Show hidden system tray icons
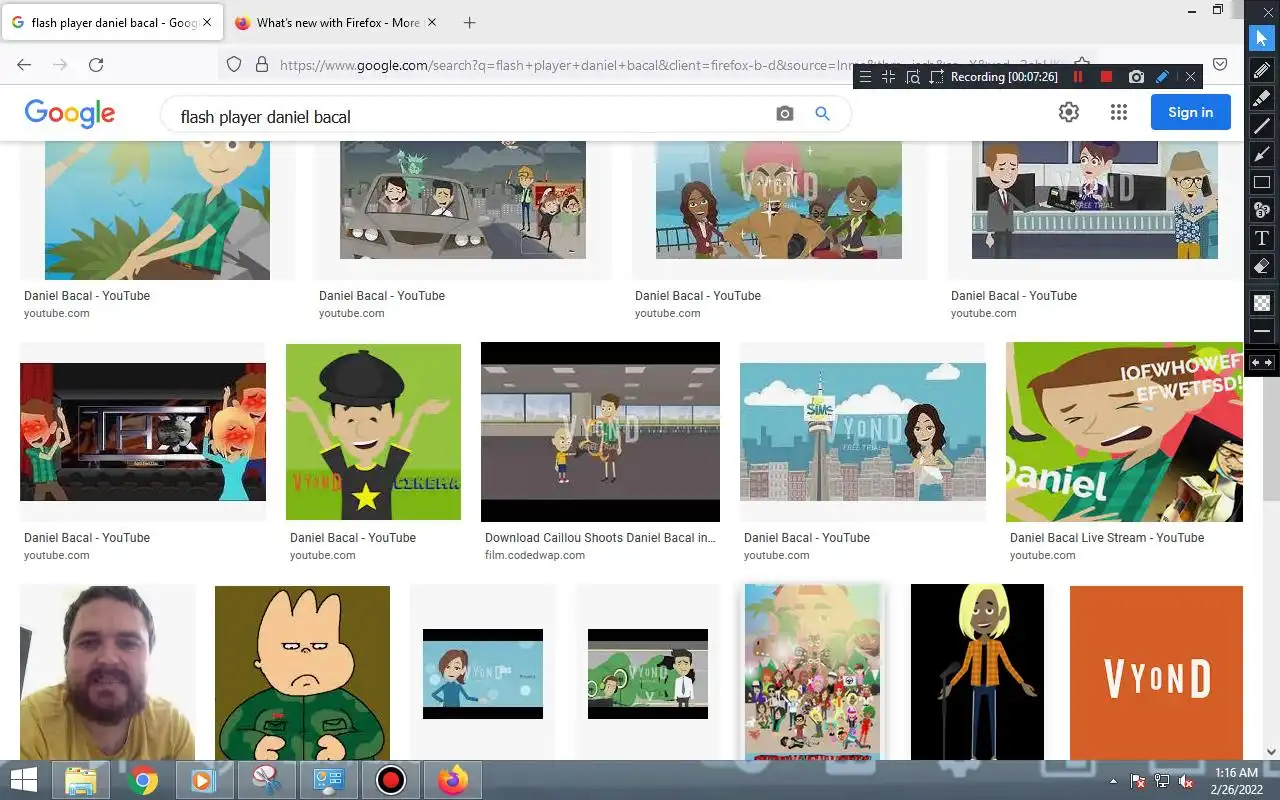Viewport: 1280px width, 800px height. pyautogui.click(x=1114, y=781)
